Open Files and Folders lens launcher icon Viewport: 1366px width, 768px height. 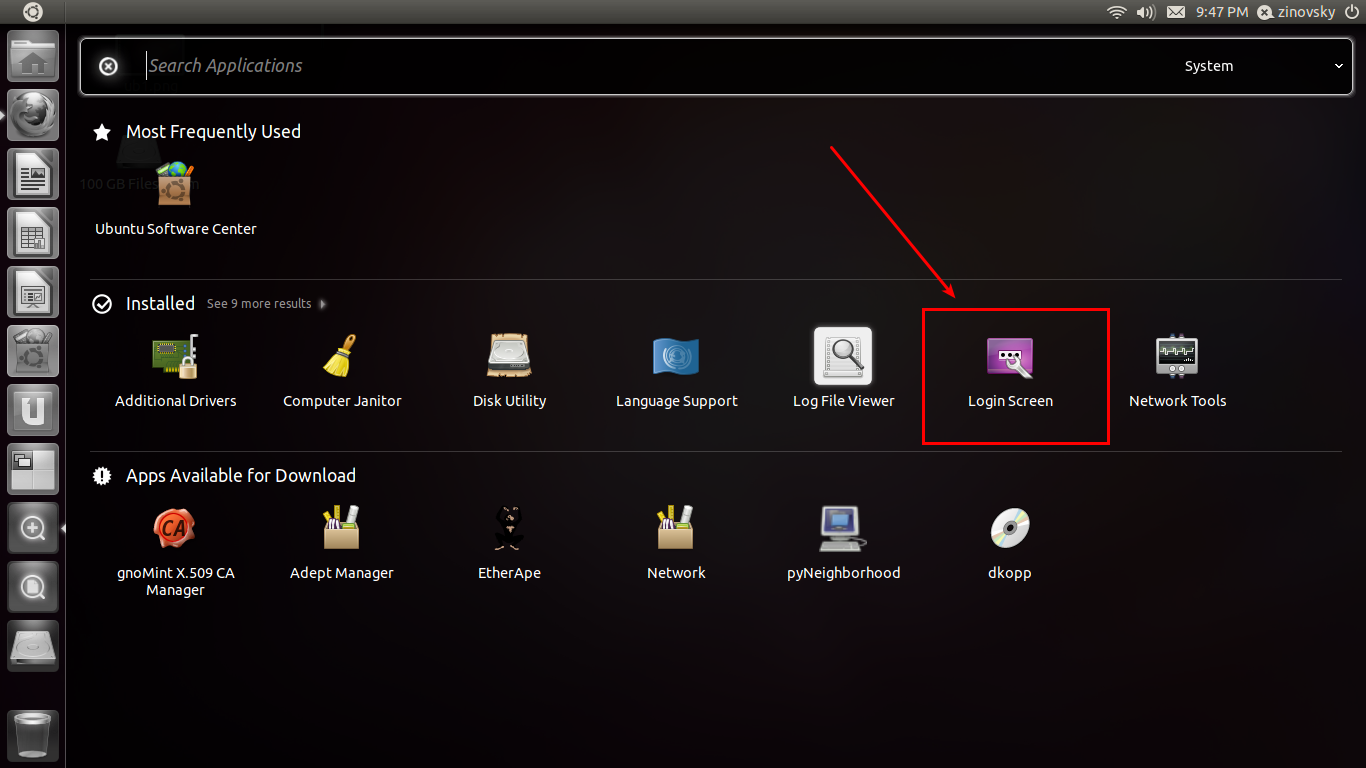tap(33, 587)
